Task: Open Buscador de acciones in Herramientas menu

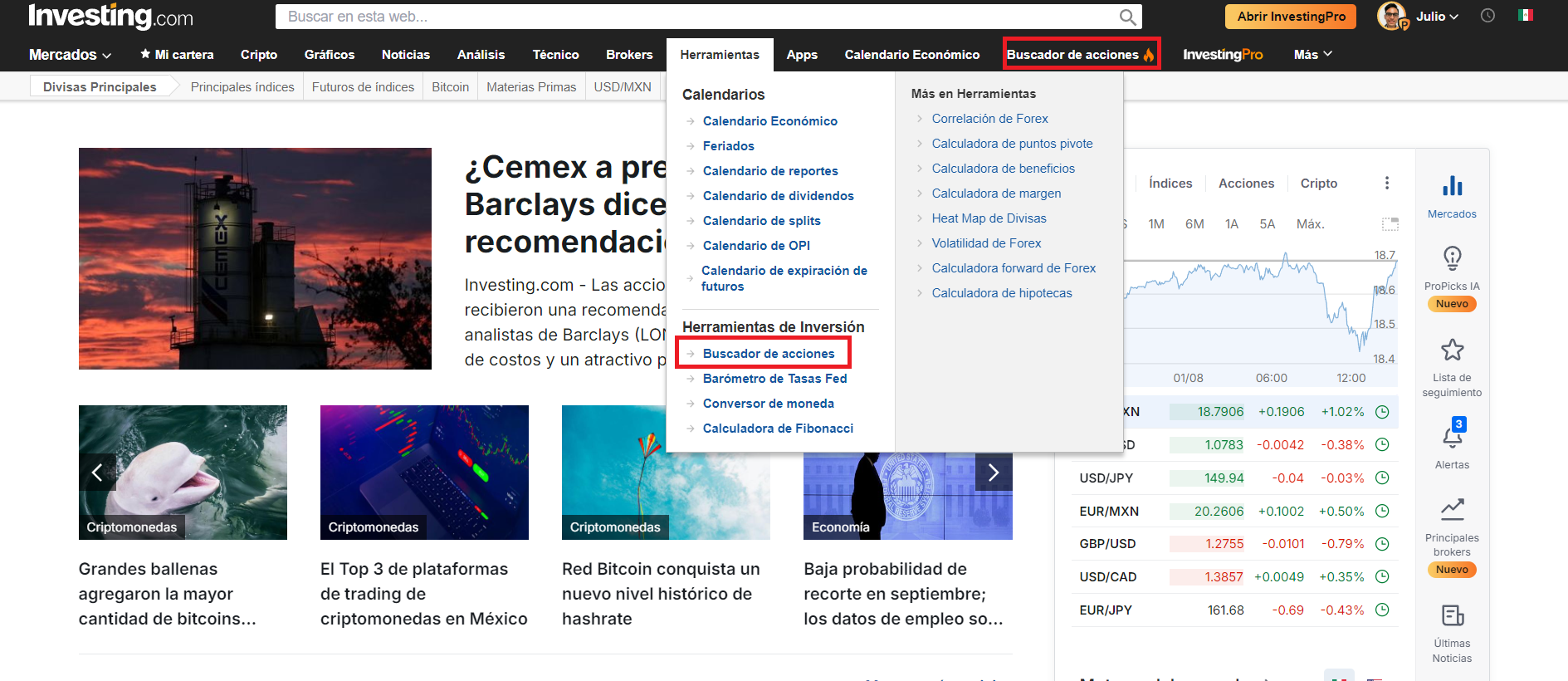Action: (x=769, y=354)
